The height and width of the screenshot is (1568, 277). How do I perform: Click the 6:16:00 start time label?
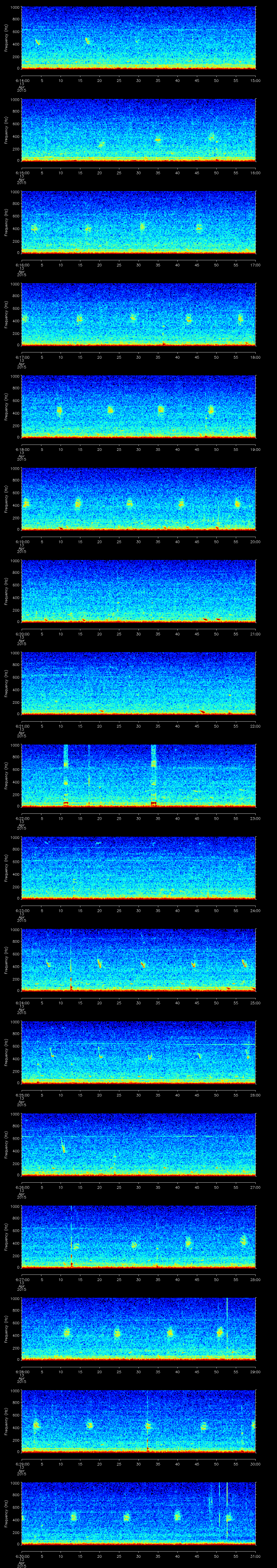click(22, 265)
